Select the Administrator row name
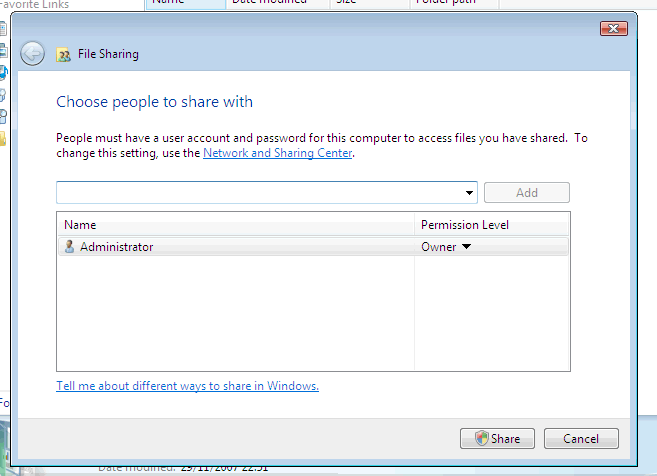This screenshot has width=657, height=476. (116, 247)
